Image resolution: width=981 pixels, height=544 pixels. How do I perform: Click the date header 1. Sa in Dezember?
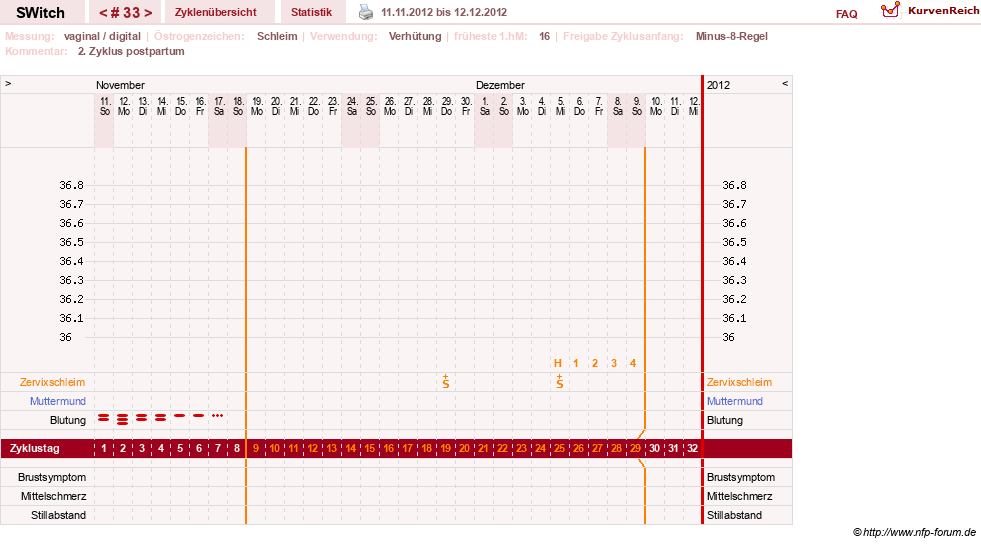point(485,106)
